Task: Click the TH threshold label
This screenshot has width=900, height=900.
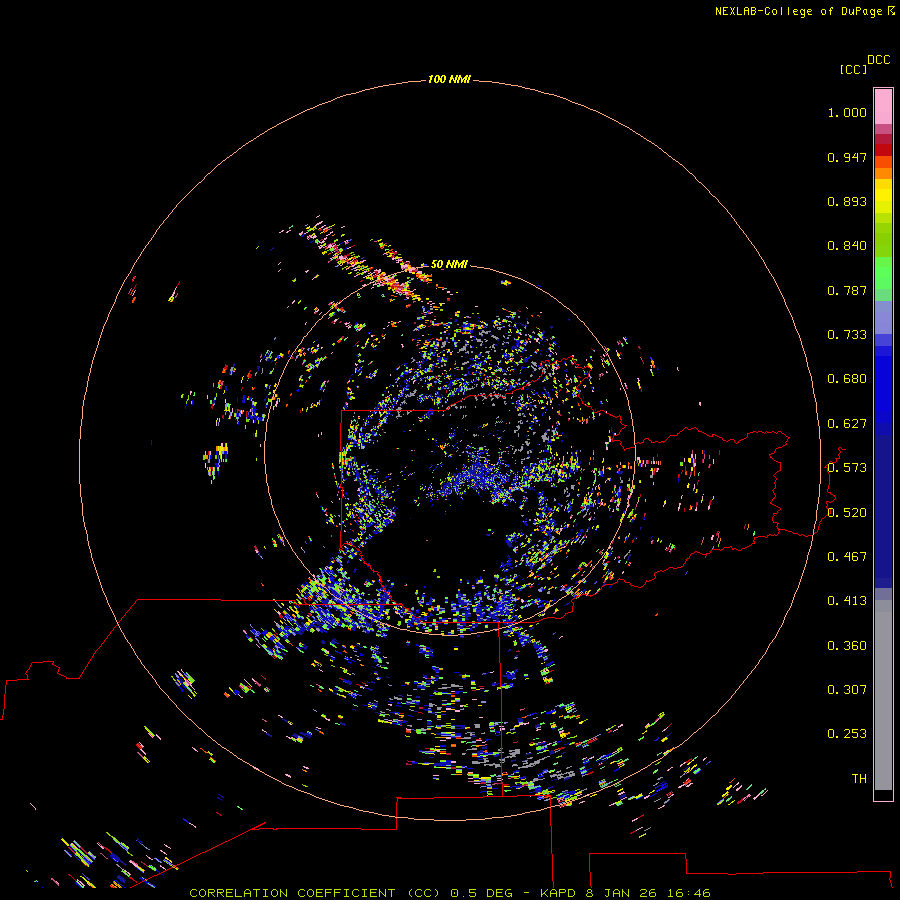Action: point(859,779)
